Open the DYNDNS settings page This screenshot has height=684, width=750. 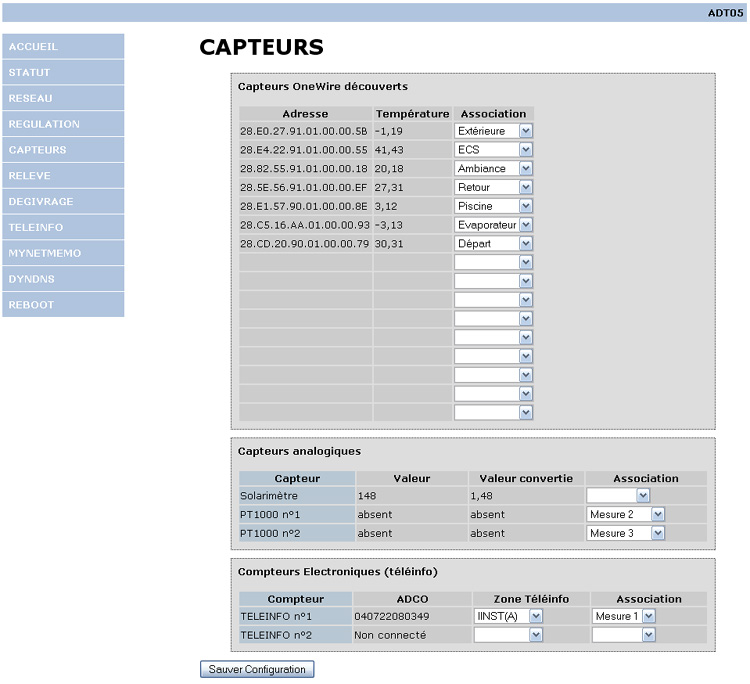click(63, 279)
